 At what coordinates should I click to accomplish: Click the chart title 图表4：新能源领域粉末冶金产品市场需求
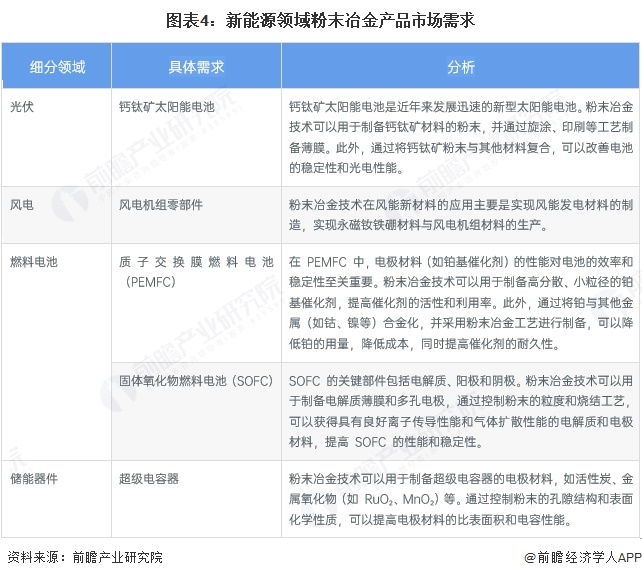320,20
